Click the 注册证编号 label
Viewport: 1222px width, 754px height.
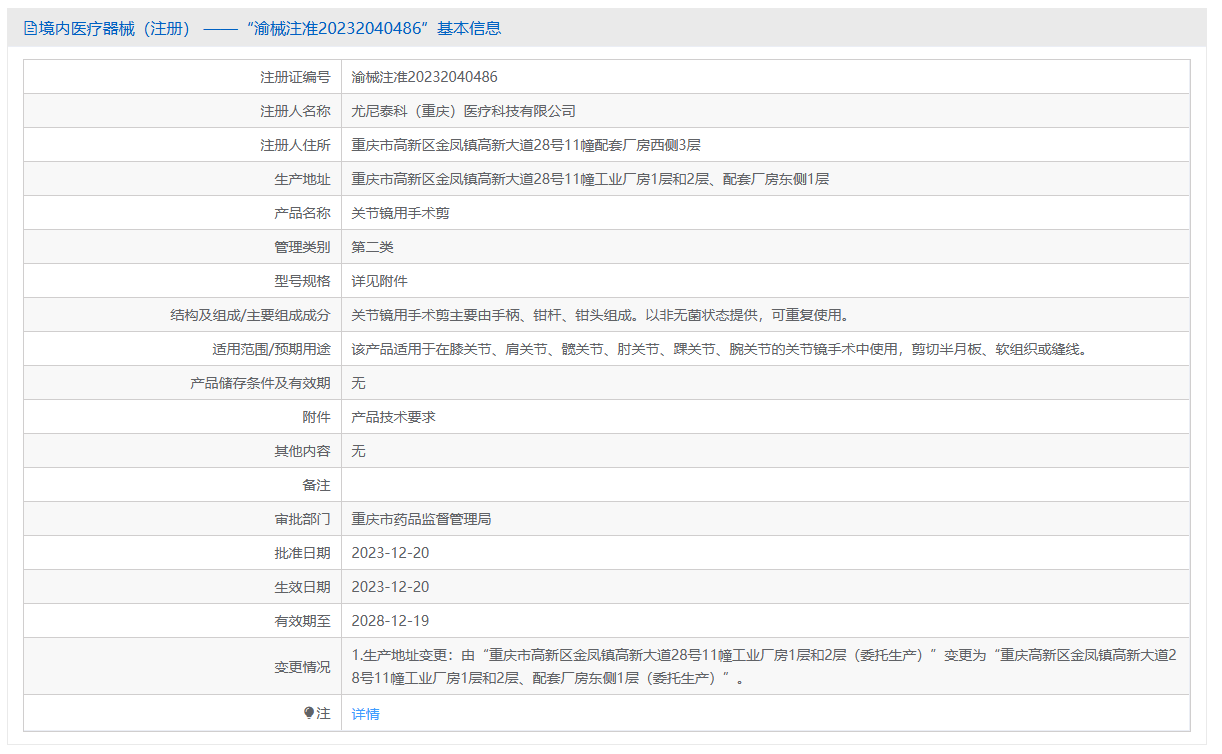point(295,77)
